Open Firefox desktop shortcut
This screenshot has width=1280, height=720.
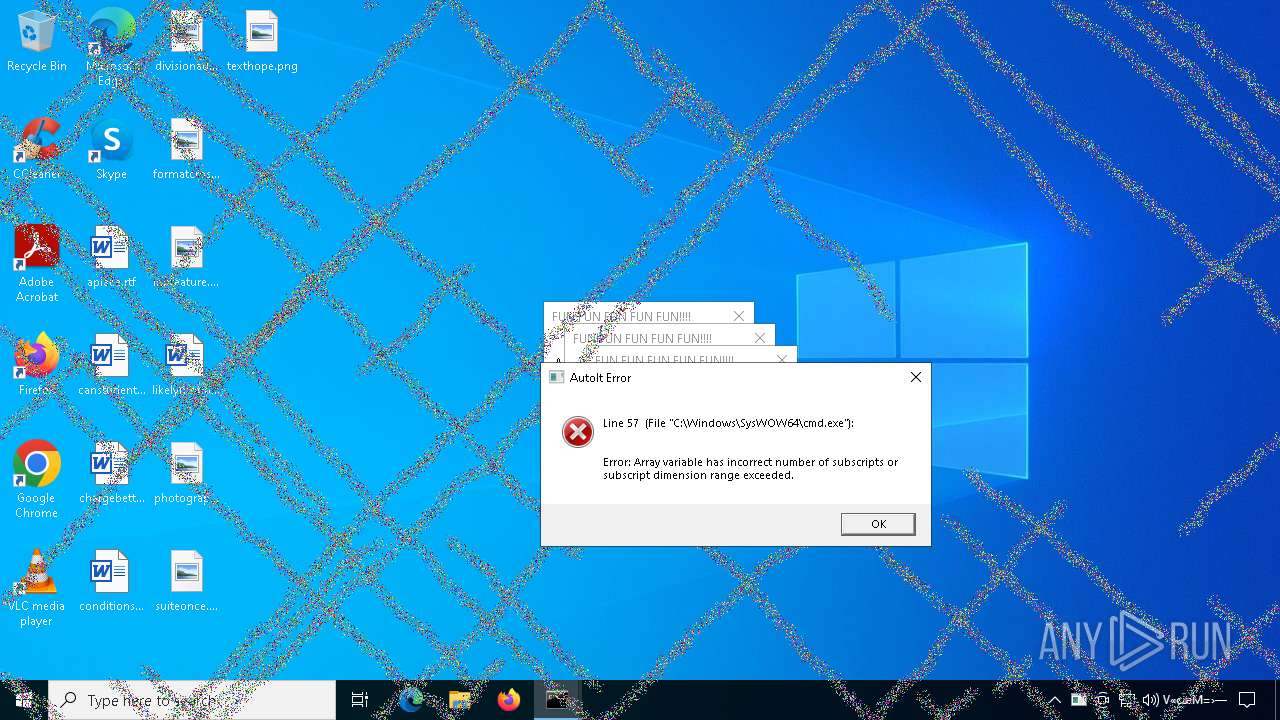37,365
